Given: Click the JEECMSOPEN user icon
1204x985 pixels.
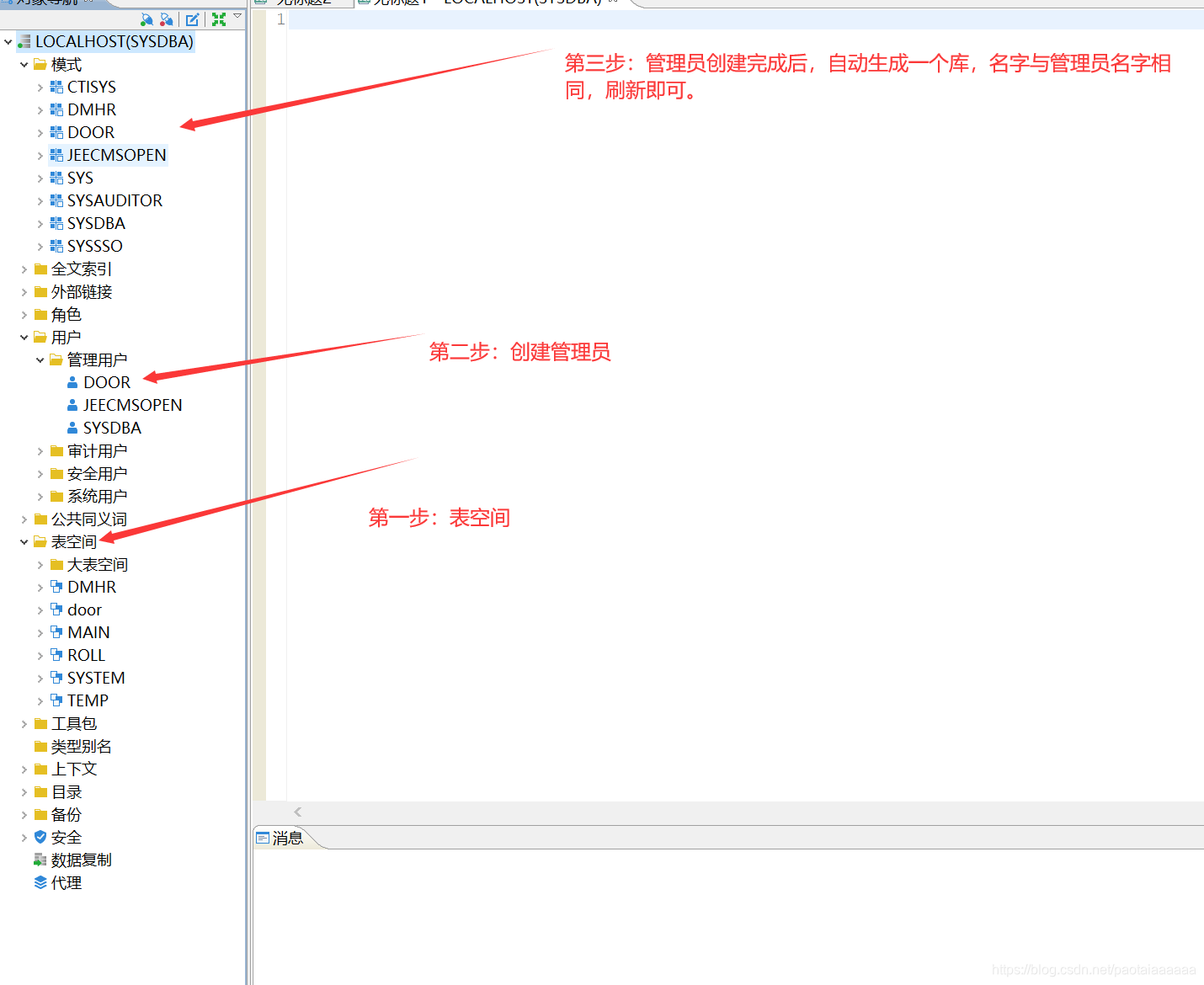Looking at the screenshot, I should [x=72, y=405].
